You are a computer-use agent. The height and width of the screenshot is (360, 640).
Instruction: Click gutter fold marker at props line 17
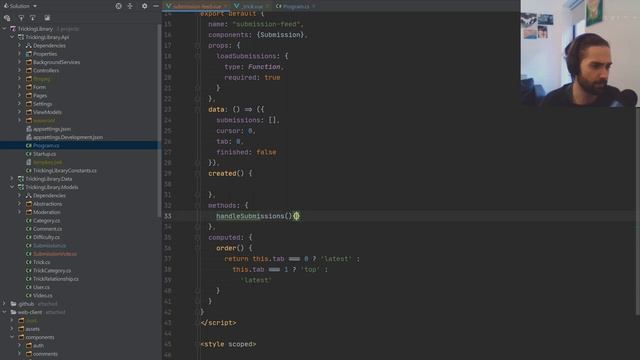click(197, 45)
